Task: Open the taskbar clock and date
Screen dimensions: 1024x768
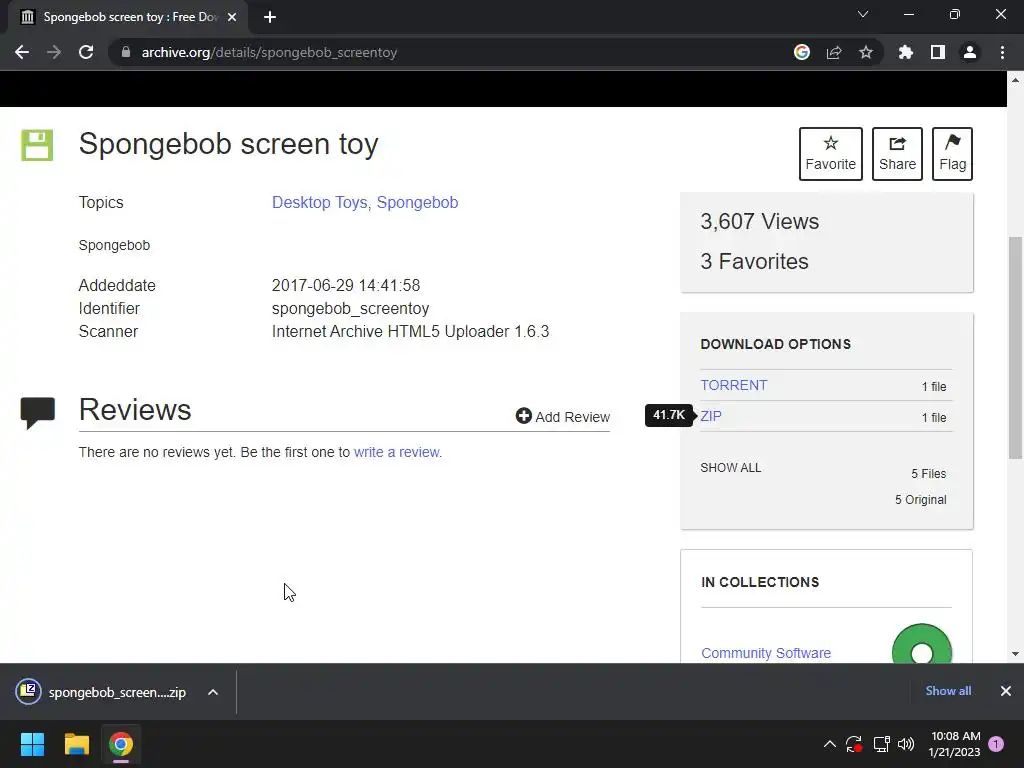Action: (x=955, y=744)
